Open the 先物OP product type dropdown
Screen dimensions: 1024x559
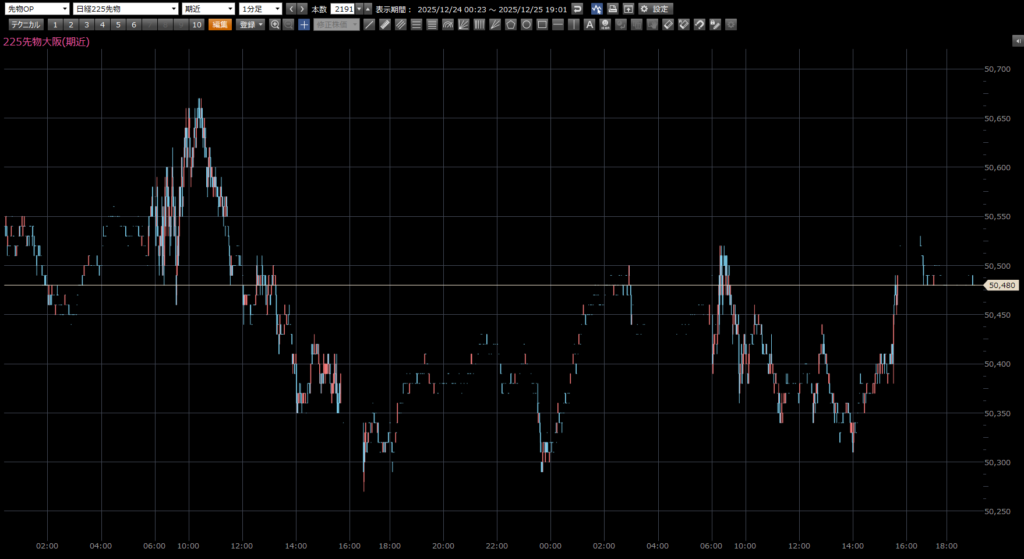pyautogui.click(x=36, y=8)
